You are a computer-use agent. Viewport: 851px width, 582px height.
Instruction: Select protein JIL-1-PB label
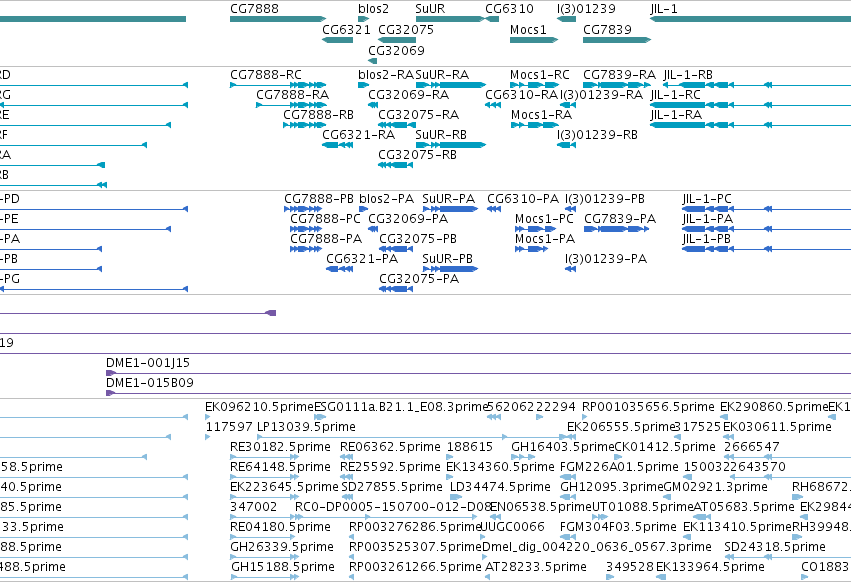click(707, 239)
